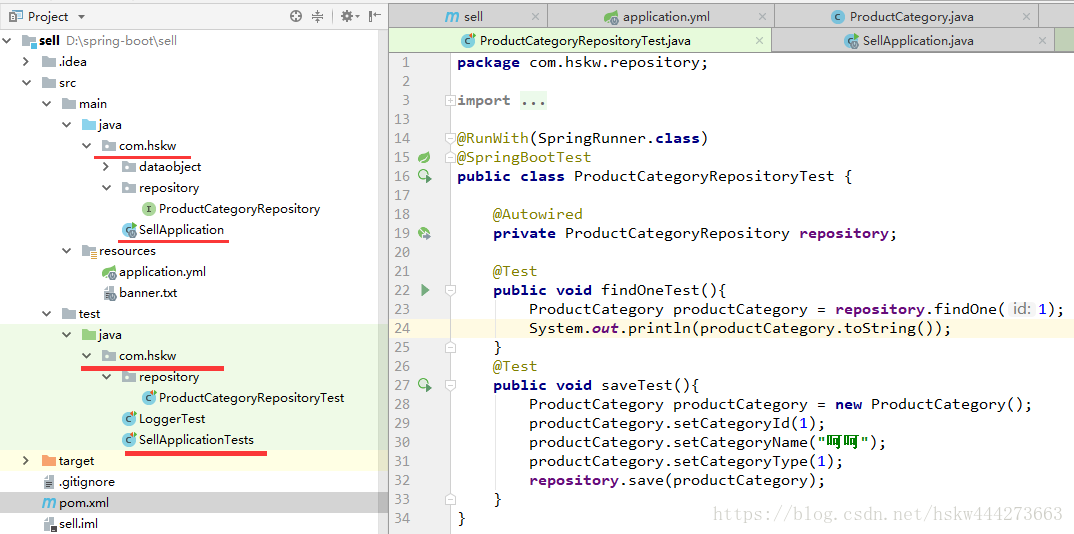Click run class gutter icon on line 16
Screen dimensions: 1074x534
425,177
